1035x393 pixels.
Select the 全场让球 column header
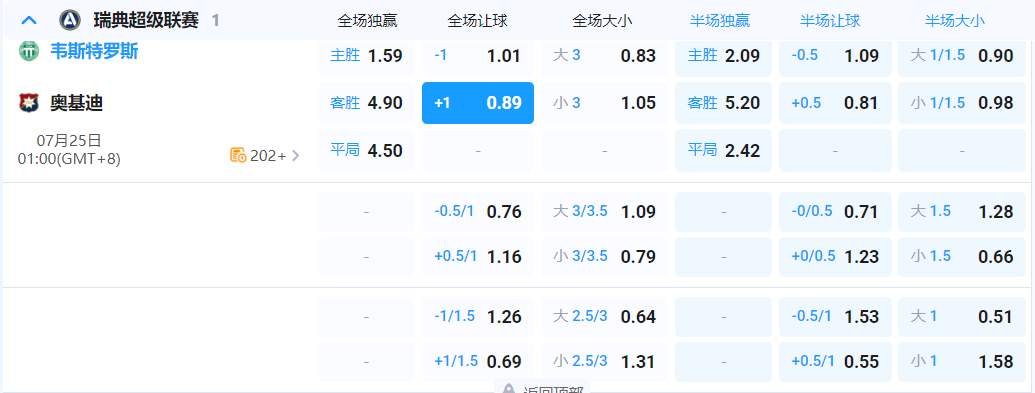477,20
